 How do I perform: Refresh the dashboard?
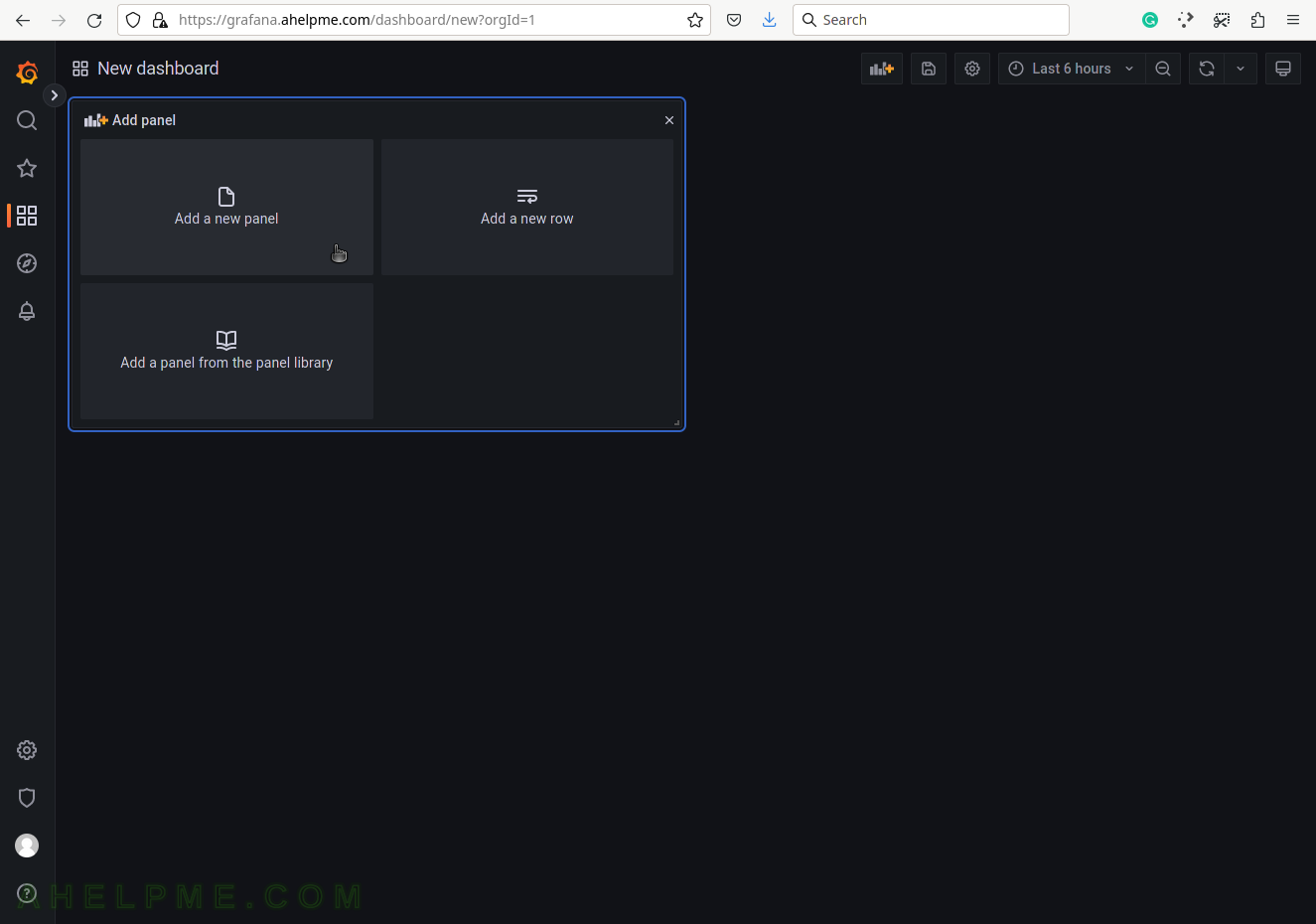1207,69
